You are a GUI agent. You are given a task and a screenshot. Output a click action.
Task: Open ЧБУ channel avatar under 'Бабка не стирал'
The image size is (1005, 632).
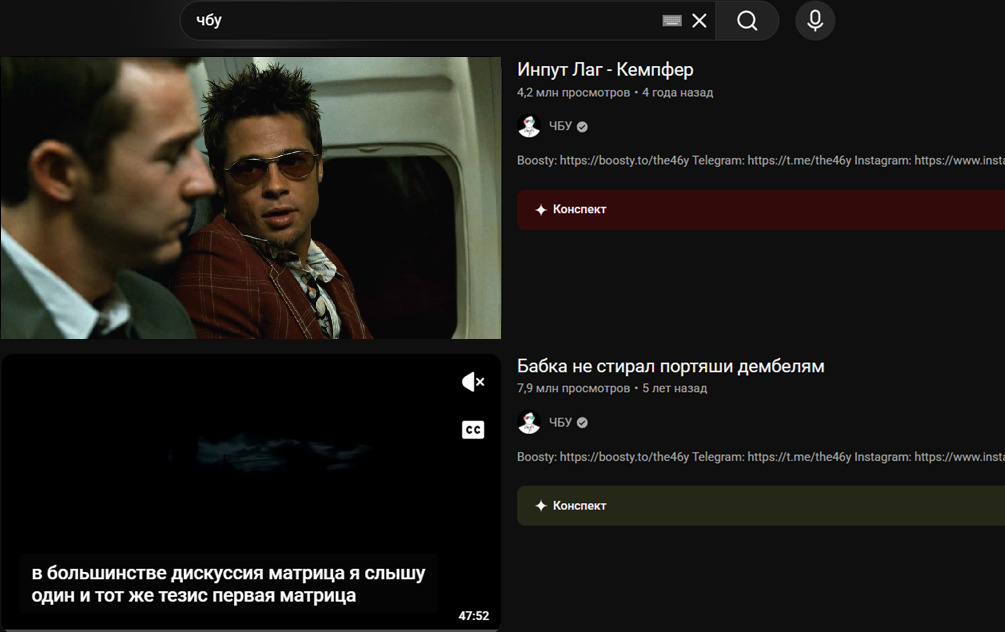point(529,422)
